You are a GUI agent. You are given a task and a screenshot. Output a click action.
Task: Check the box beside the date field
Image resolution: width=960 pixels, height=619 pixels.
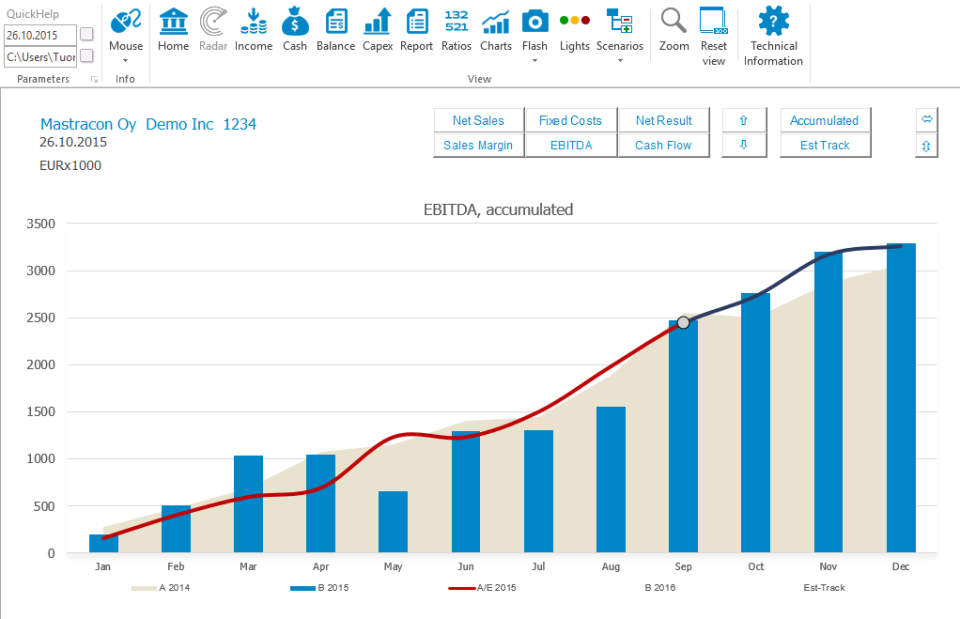pos(86,33)
